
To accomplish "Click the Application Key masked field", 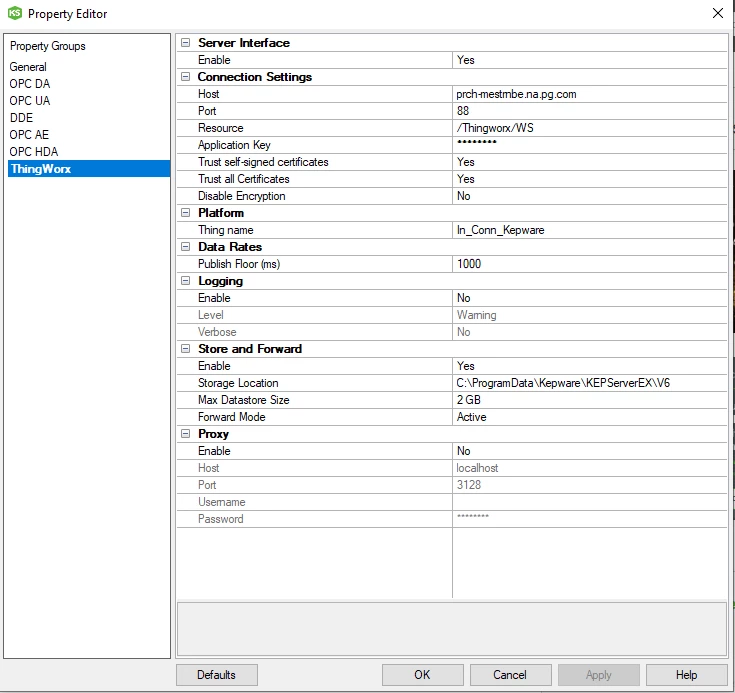I will point(590,145).
